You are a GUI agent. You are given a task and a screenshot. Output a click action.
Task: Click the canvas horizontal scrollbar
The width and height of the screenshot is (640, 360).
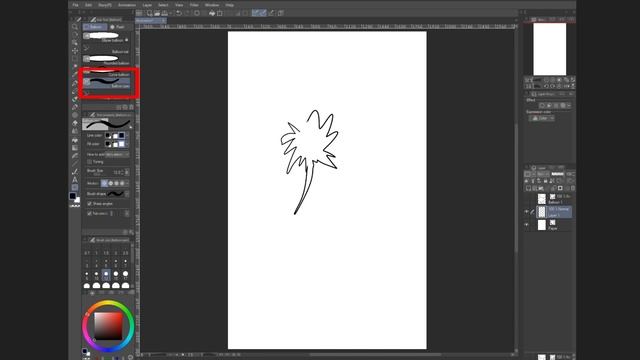tap(376, 354)
